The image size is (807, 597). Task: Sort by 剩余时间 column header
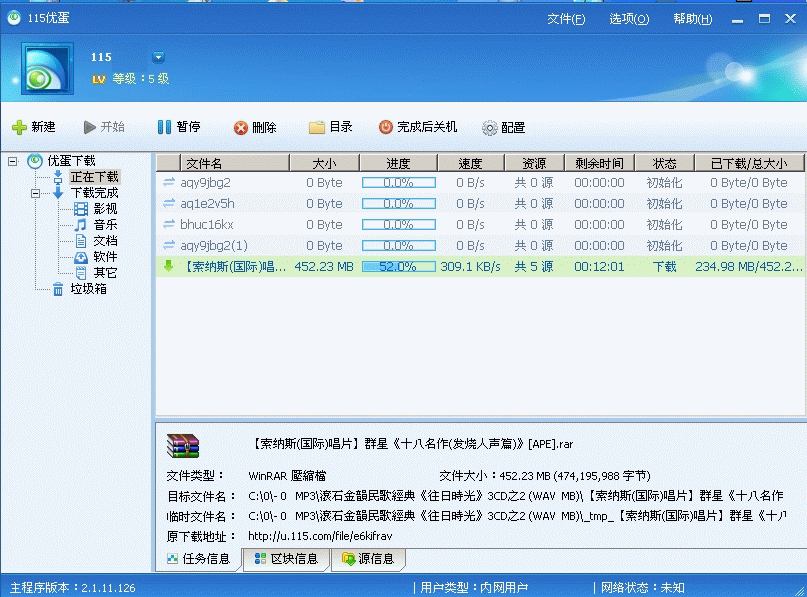(600, 163)
